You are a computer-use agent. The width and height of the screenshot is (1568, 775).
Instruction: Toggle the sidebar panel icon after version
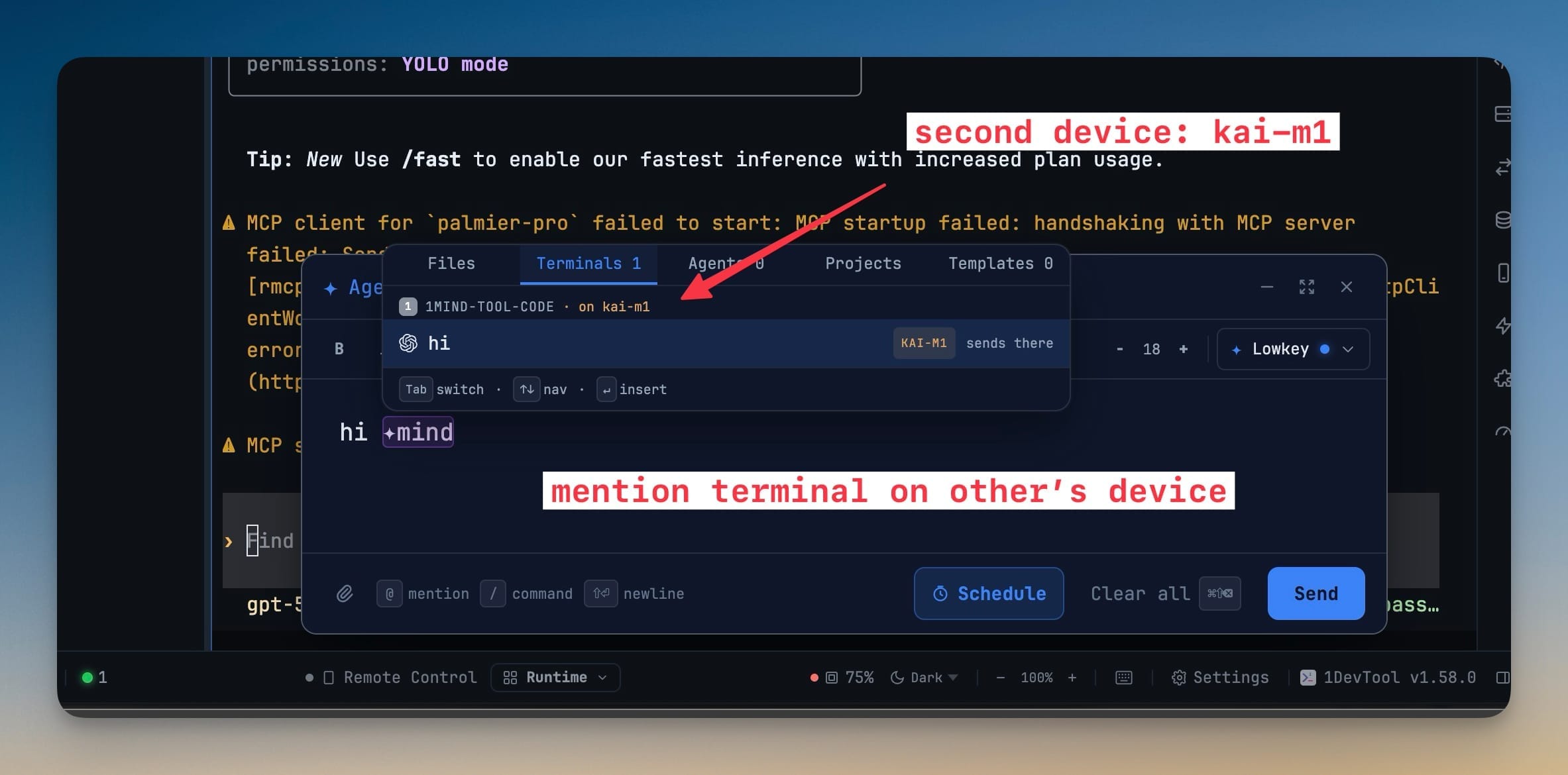click(x=1502, y=678)
